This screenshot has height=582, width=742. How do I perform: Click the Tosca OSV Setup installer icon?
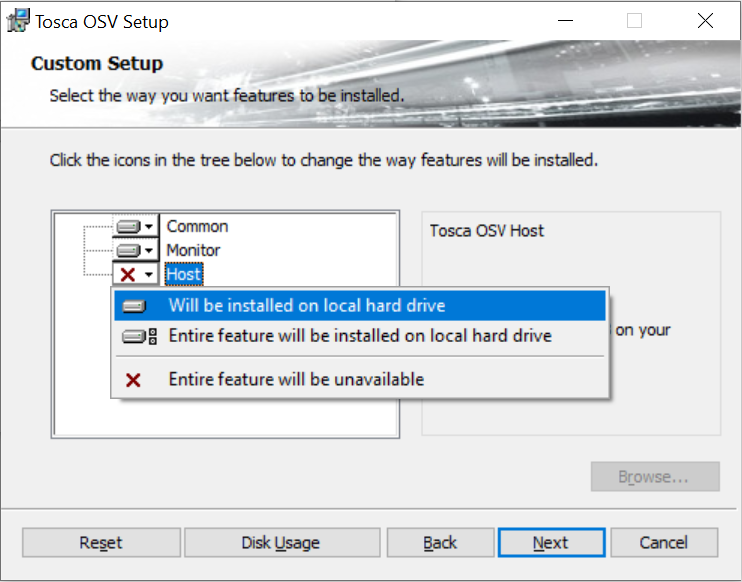17,21
